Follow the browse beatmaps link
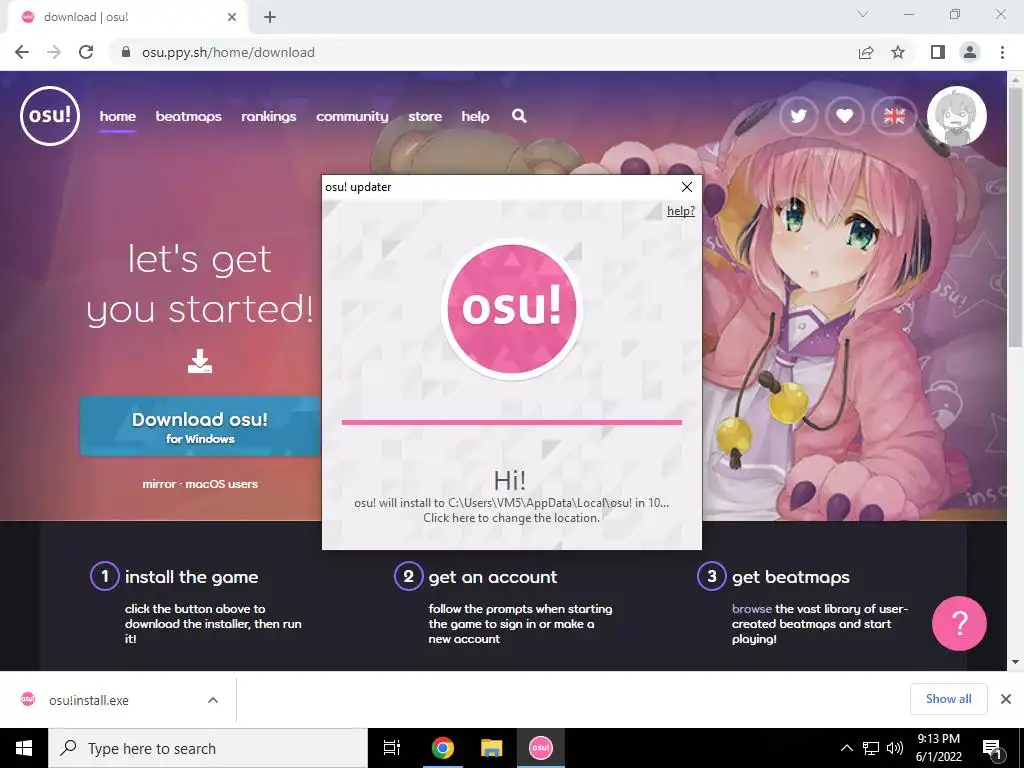Screen dimensions: 1024x768 pyautogui.click(x=752, y=609)
